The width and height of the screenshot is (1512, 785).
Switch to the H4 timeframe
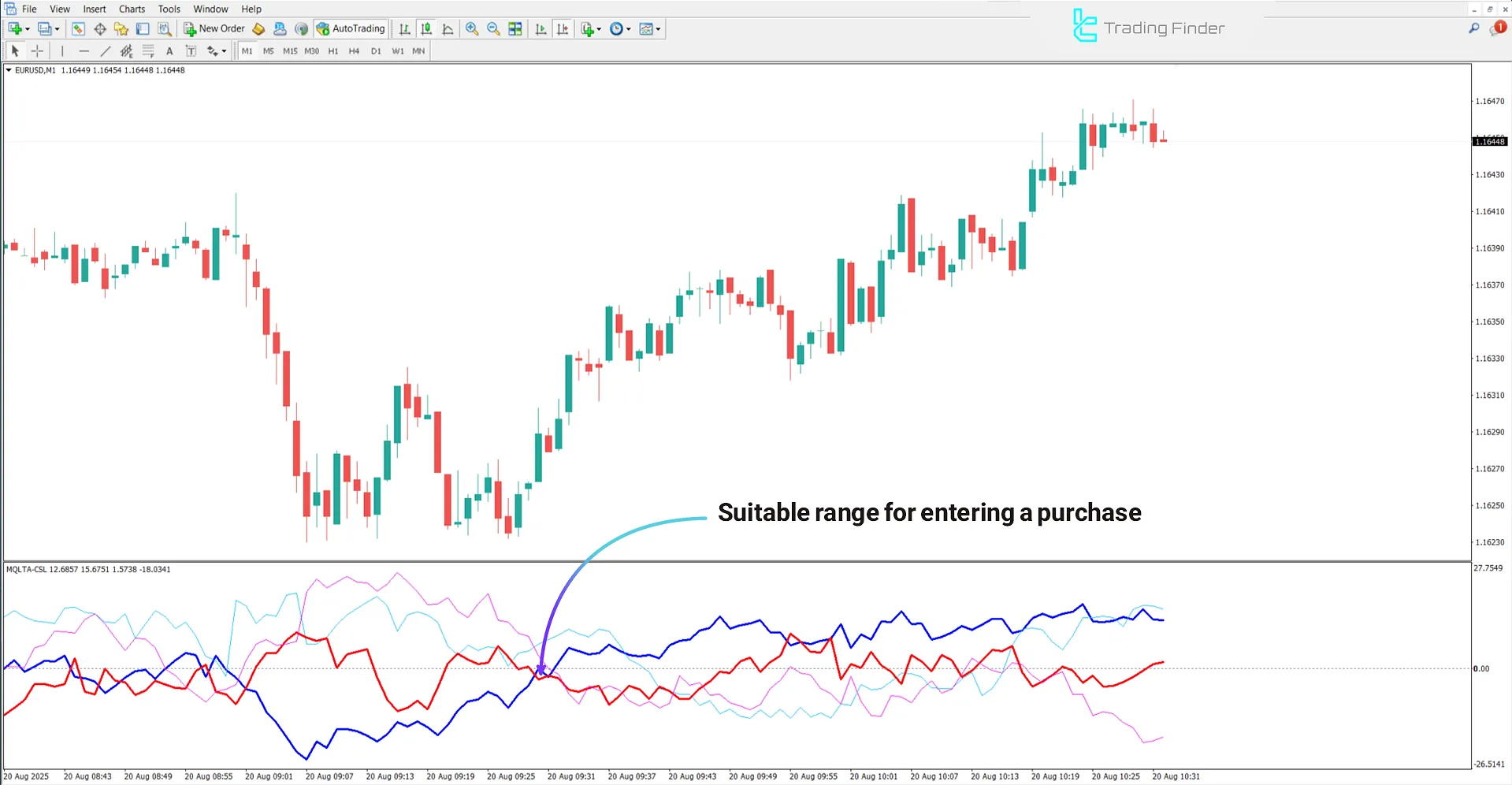(354, 51)
